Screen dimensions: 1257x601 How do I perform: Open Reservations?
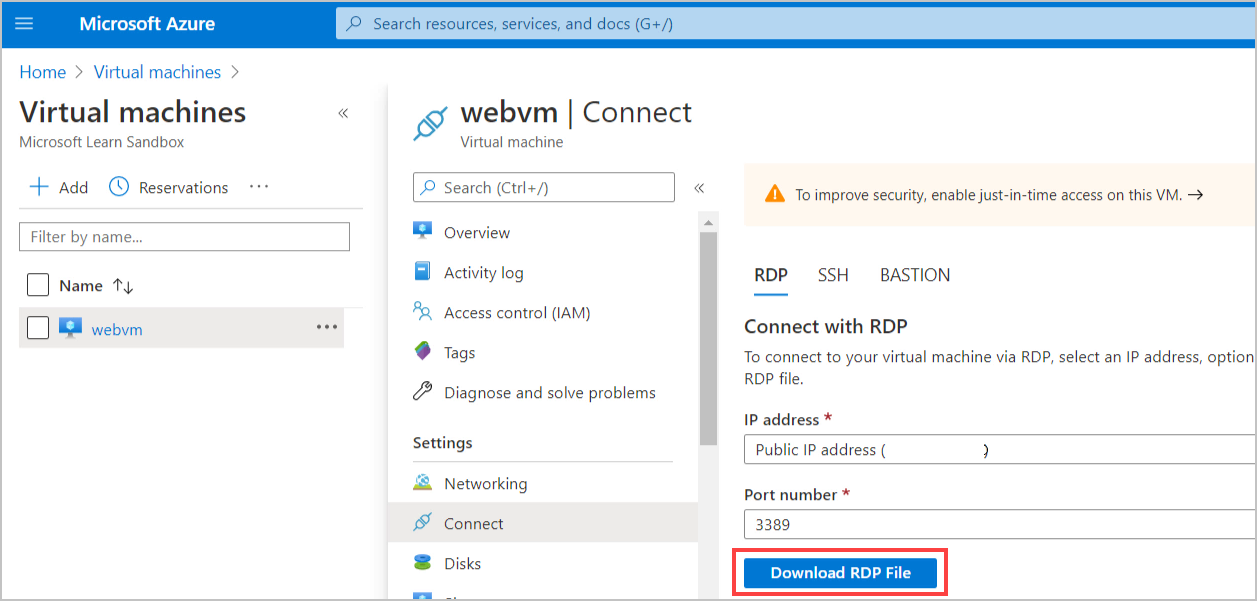[169, 187]
